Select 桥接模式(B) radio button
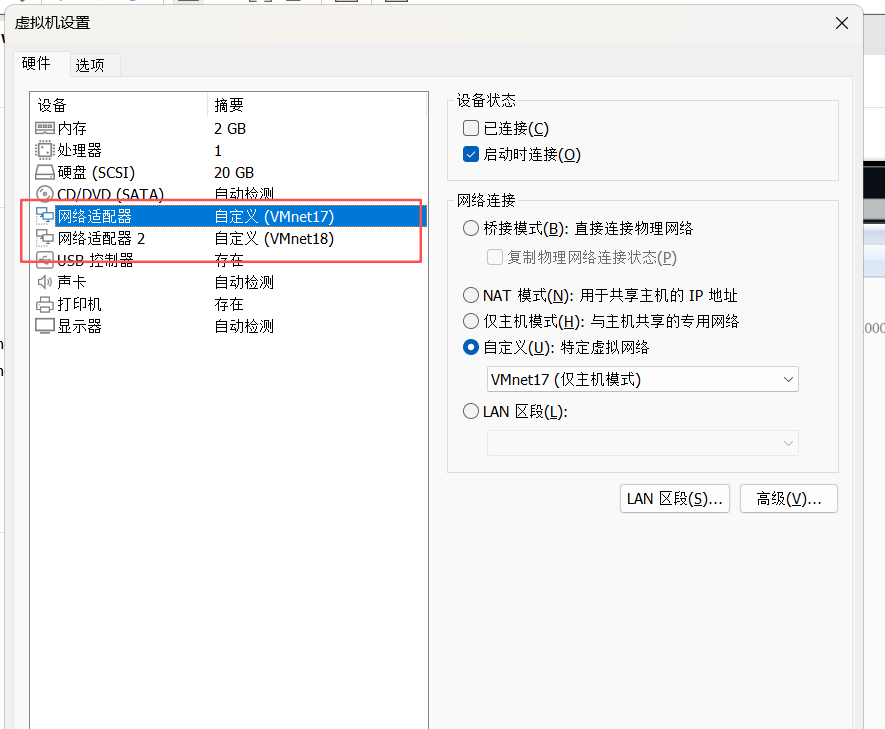The height and width of the screenshot is (729, 885). click(471, 229)
